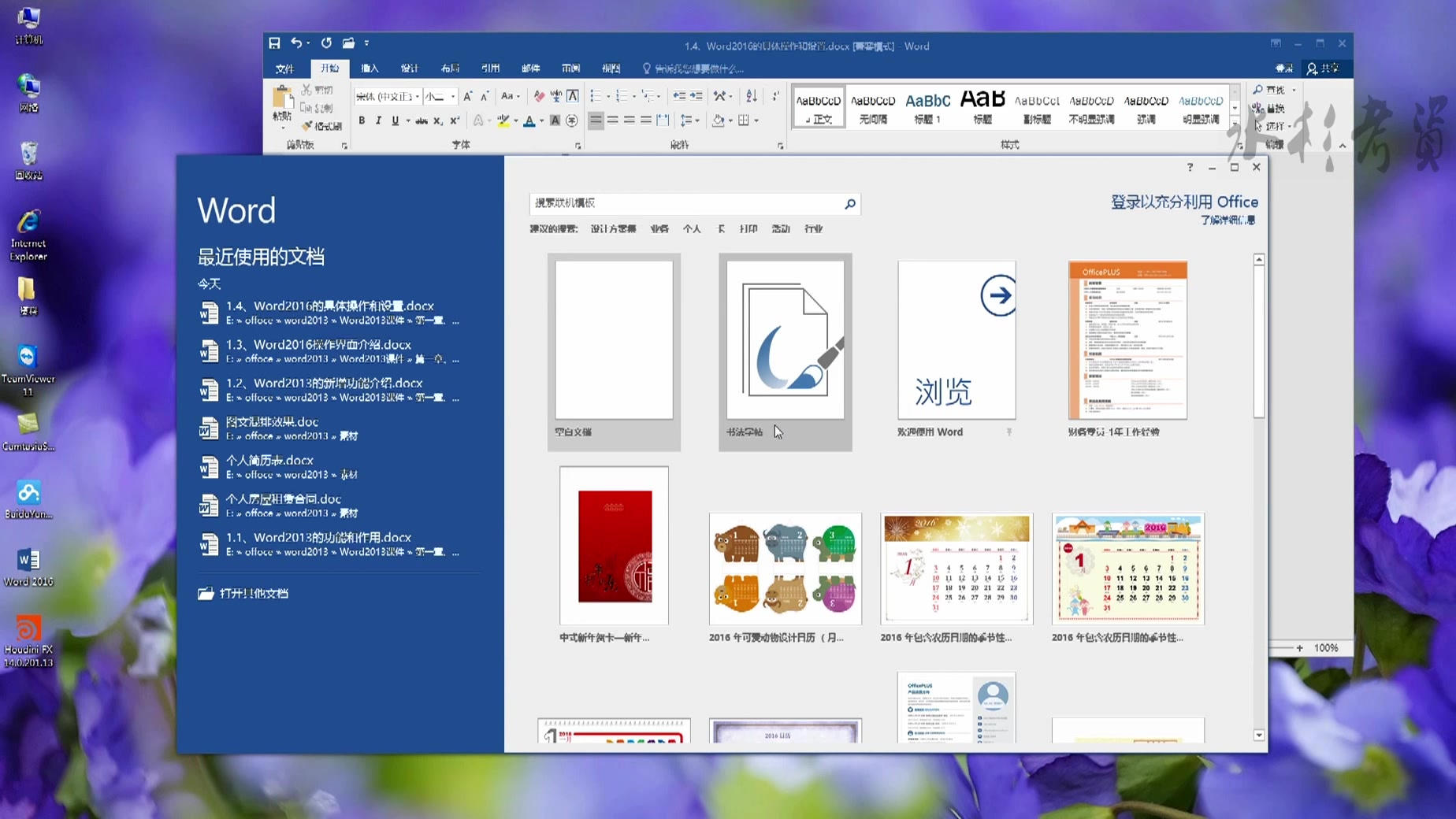Click the Undo arrow icon in title bar
This screenshot has width=1456, height=819.
click(296, 43)
